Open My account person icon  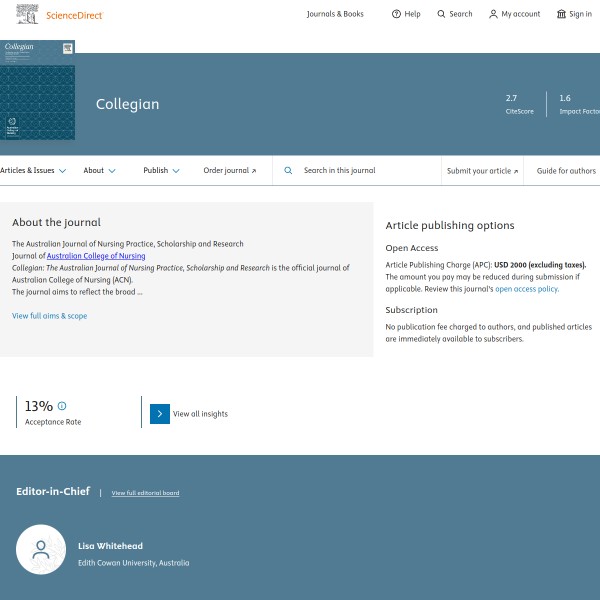[493, 14]
